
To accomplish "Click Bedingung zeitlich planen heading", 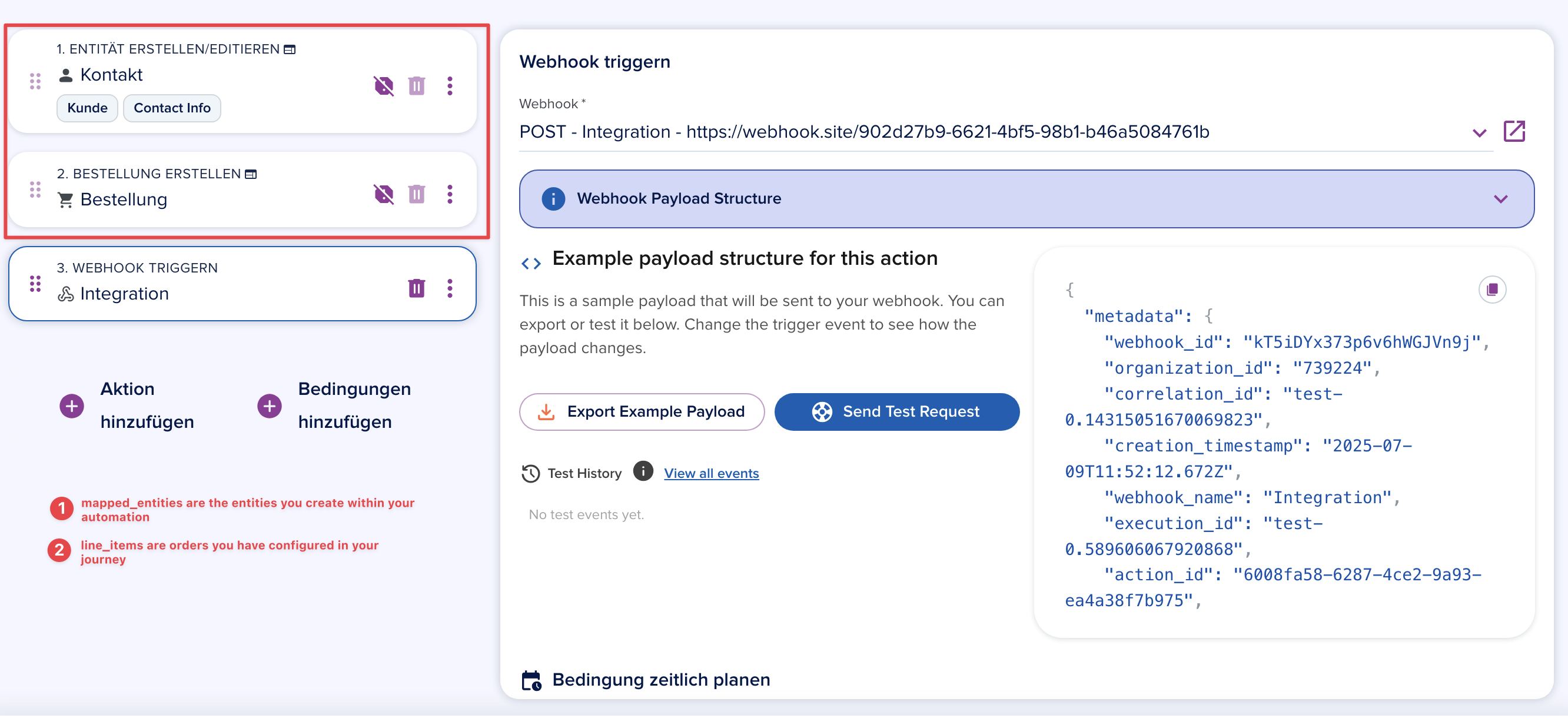I will tap(662, 681).
